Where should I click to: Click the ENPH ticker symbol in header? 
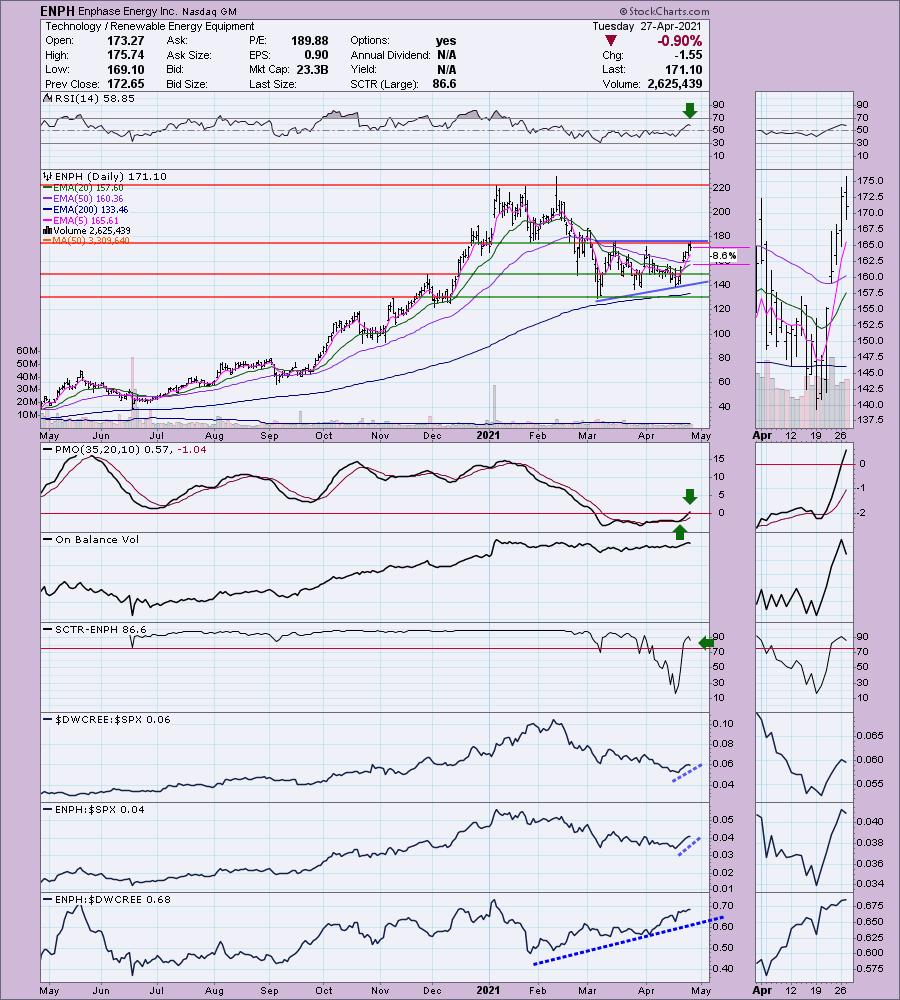(x=57, y=11)
